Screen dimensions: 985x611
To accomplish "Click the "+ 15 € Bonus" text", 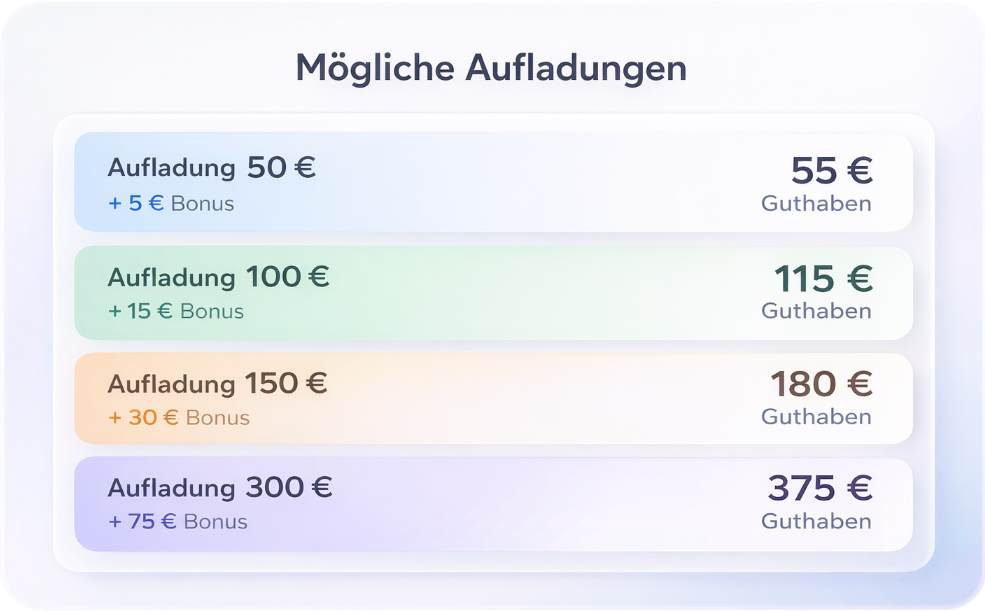I will coord(175,311).
